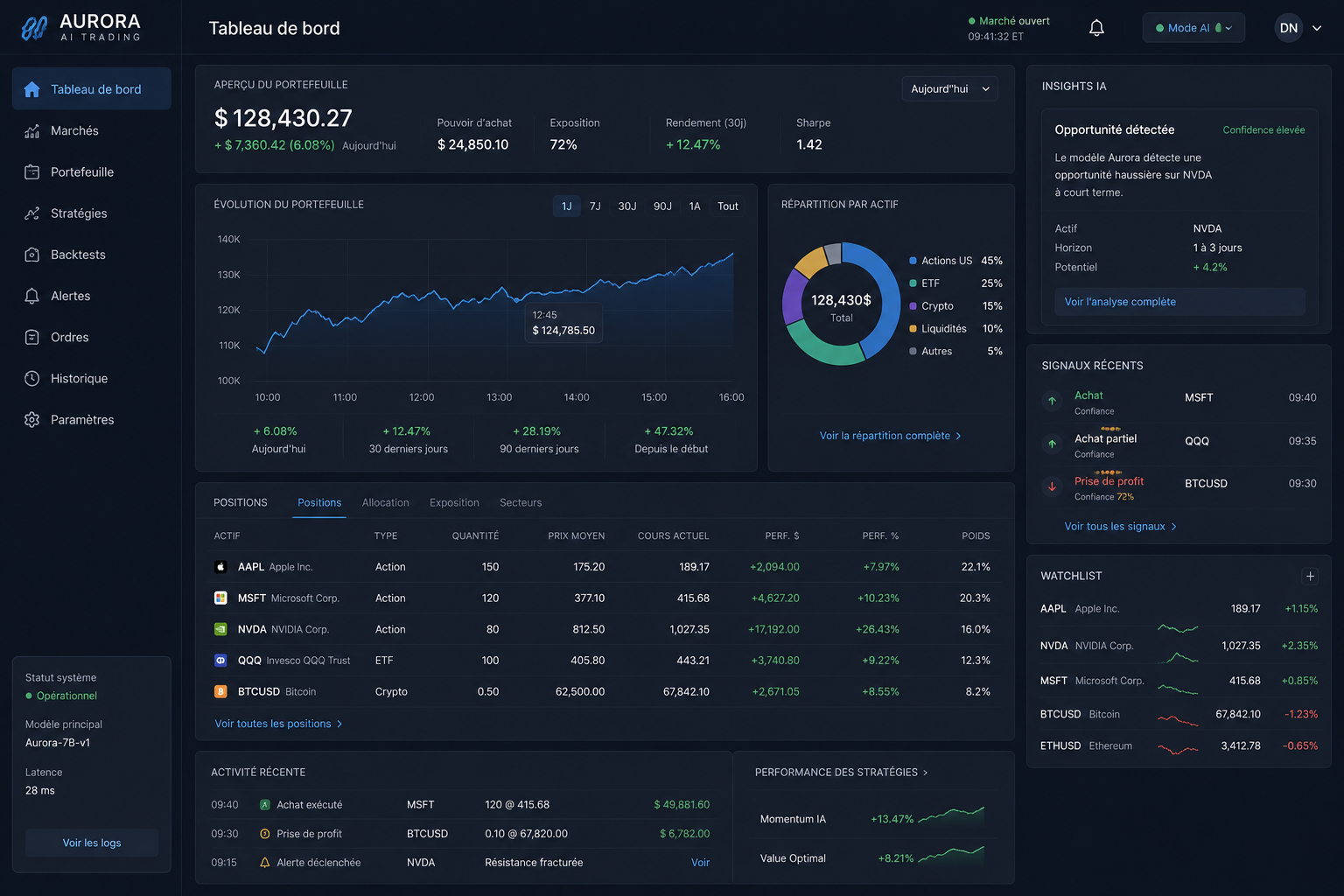This screenshot has height=896, width=1344.
Task: Select the Alertes bell icon in sidebar
Action: click(x=32, y=296)
